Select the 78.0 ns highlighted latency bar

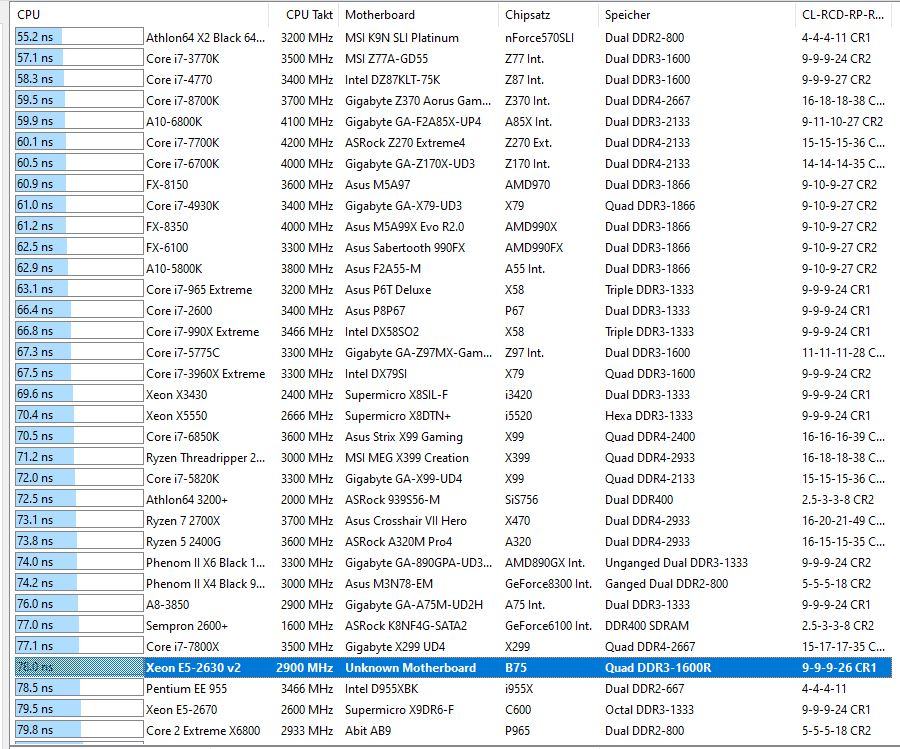tap(79, 667)
